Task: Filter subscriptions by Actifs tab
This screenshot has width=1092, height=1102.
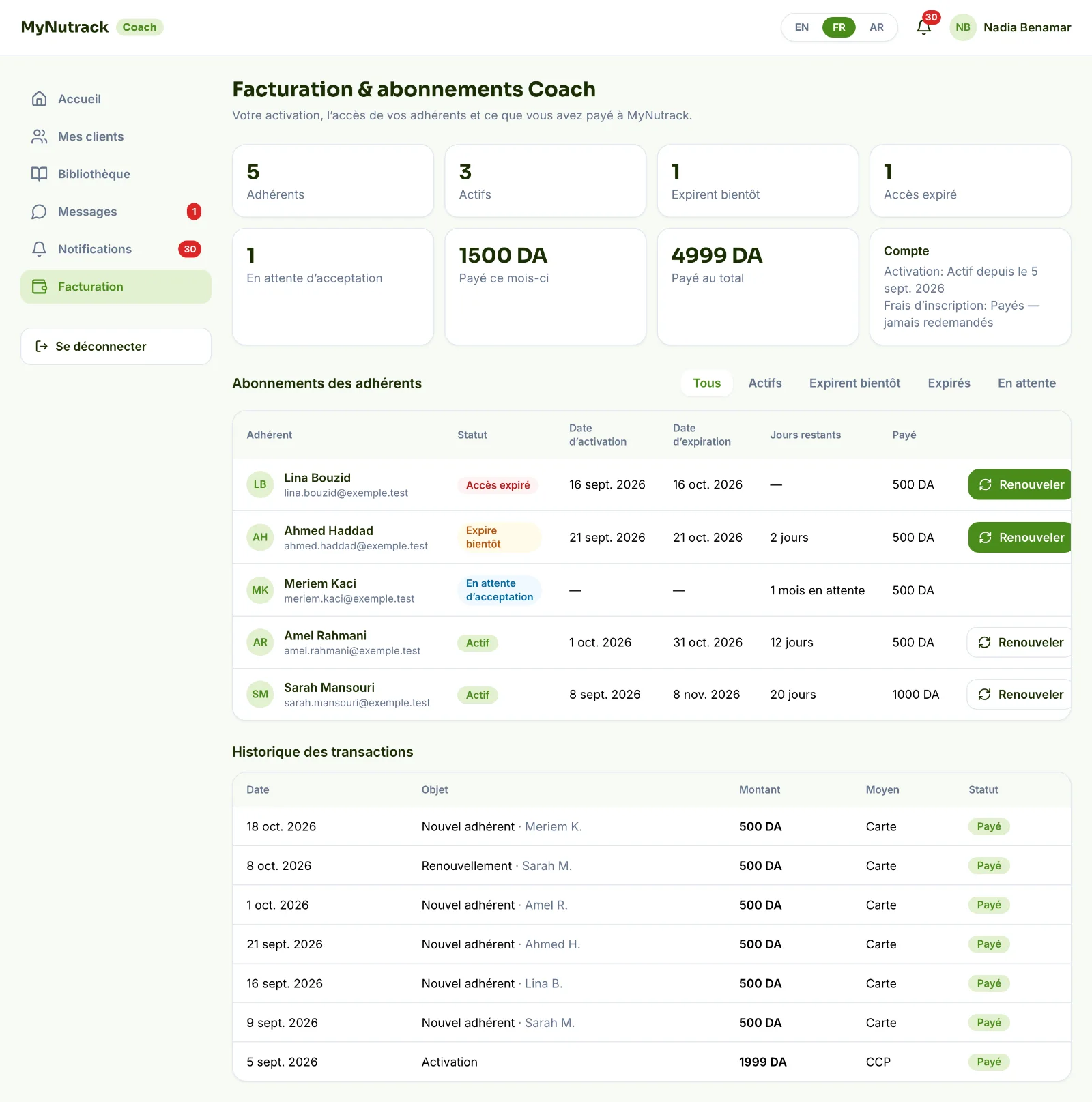Action: point(765,383)
